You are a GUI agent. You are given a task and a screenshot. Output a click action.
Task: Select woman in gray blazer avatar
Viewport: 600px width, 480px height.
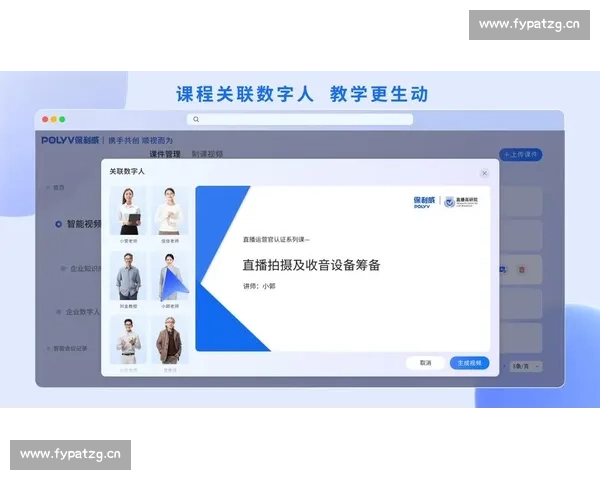click(170, 276)
